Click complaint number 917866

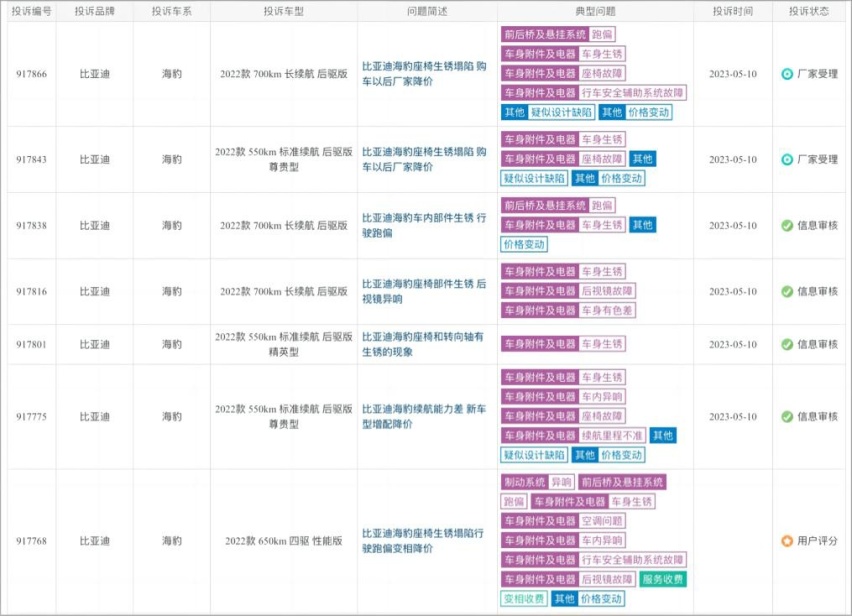tap(31, 74)
